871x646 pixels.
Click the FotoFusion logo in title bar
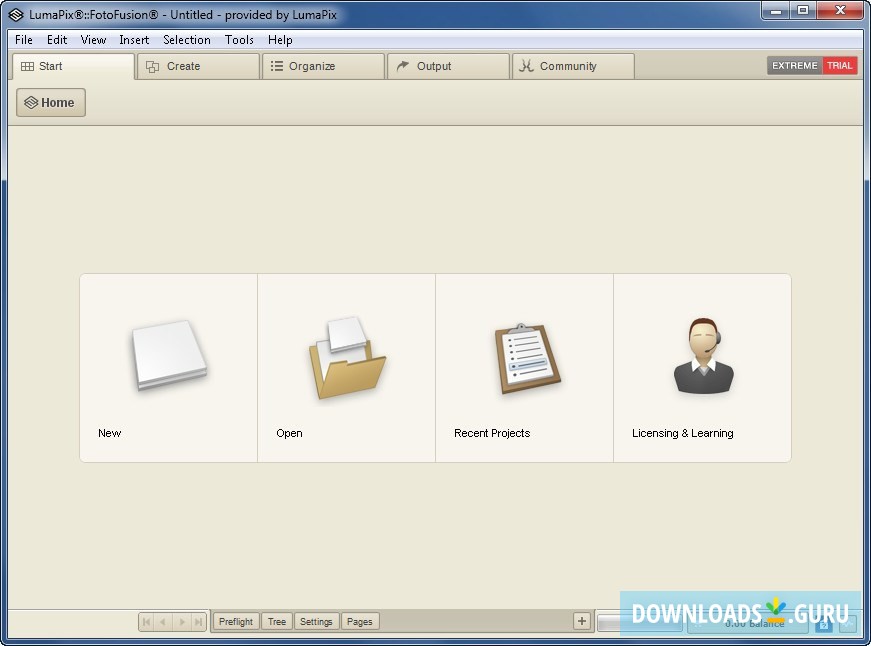pyautogui.click(x=16, y=14)
